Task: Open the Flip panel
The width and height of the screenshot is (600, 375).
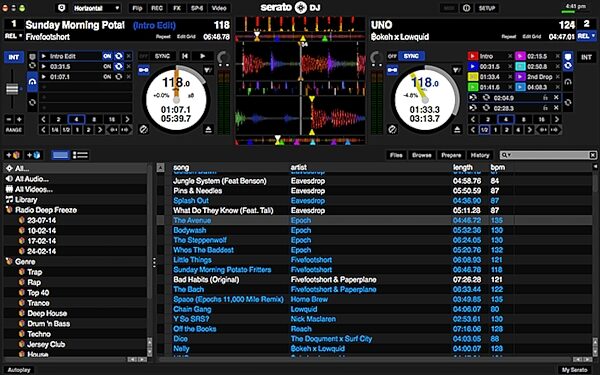Action: [137, 8]
